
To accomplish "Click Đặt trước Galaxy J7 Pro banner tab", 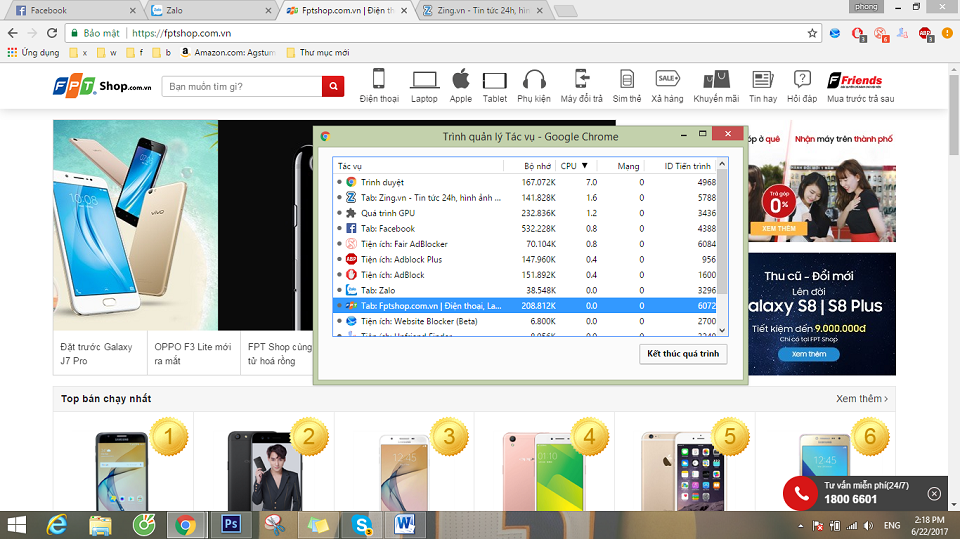I will click(100, 353).
